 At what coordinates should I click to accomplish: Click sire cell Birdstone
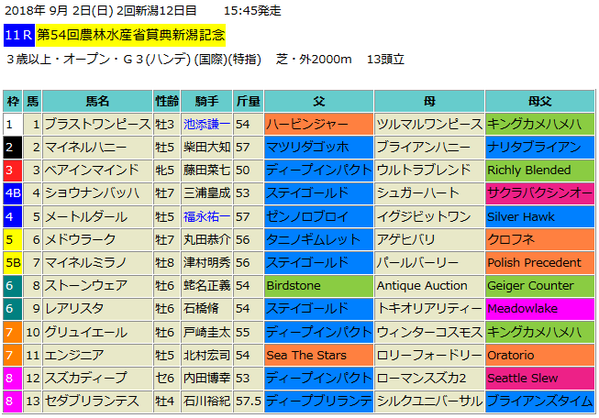click(x=319, y=285)
